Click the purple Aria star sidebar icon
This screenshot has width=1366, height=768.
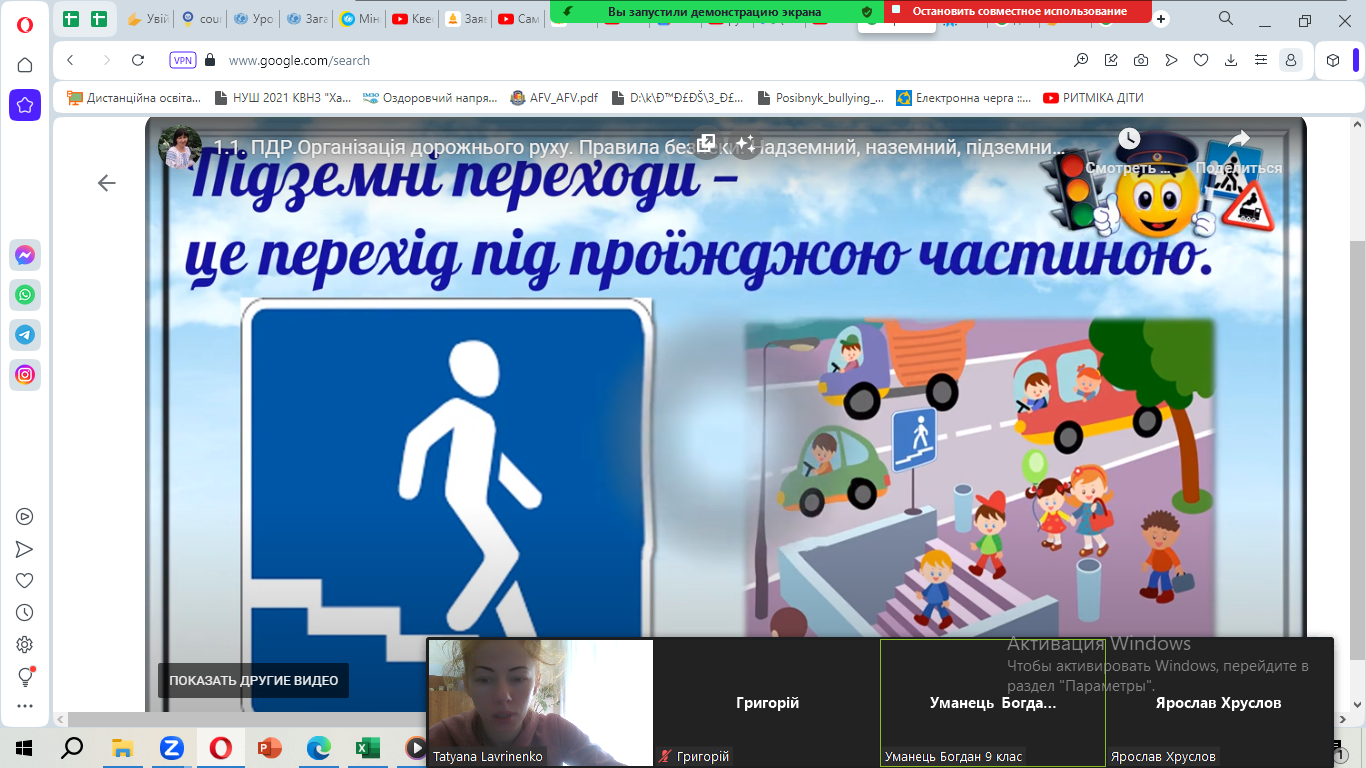[x=25, y=104]
